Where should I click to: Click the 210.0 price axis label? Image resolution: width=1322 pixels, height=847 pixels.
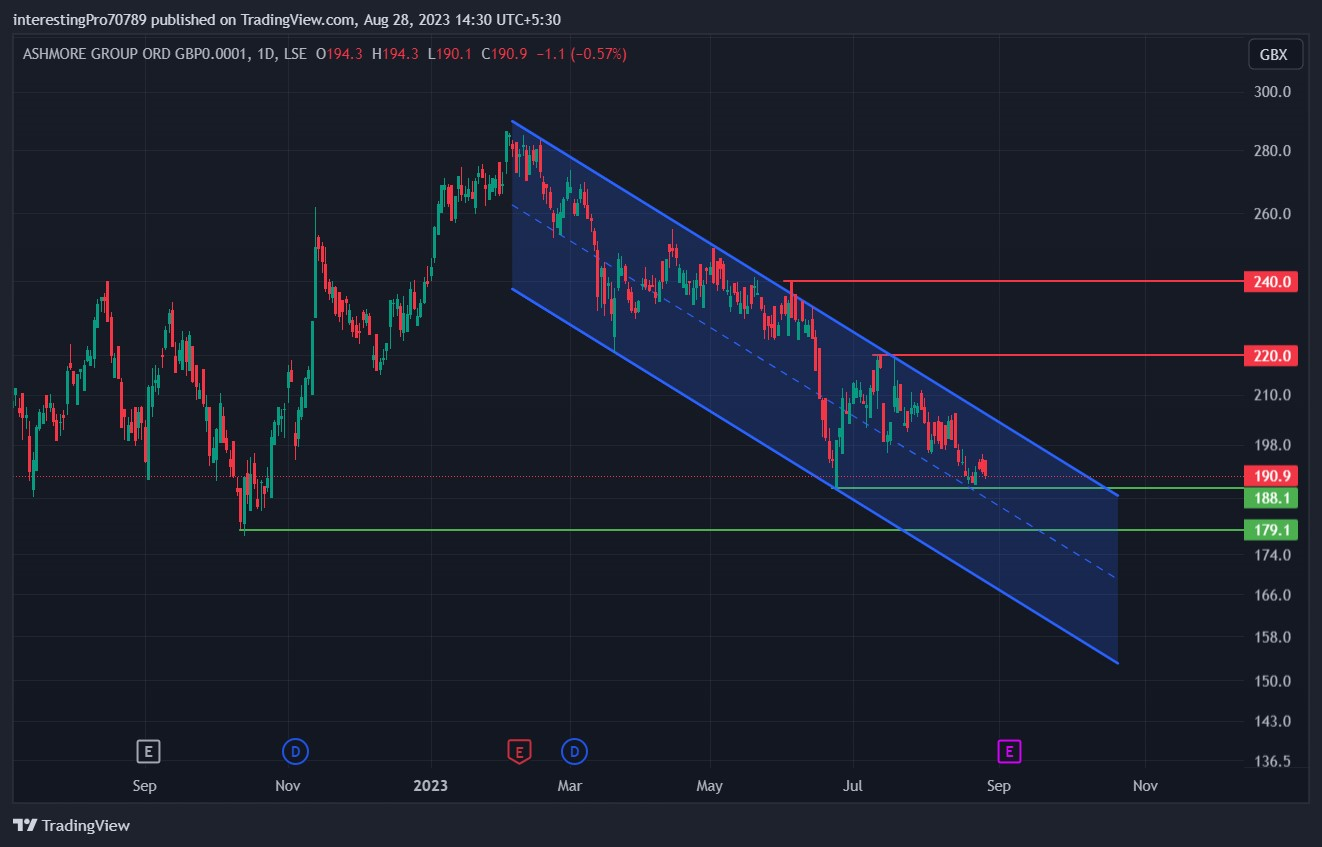click(x=1273, y=395)
